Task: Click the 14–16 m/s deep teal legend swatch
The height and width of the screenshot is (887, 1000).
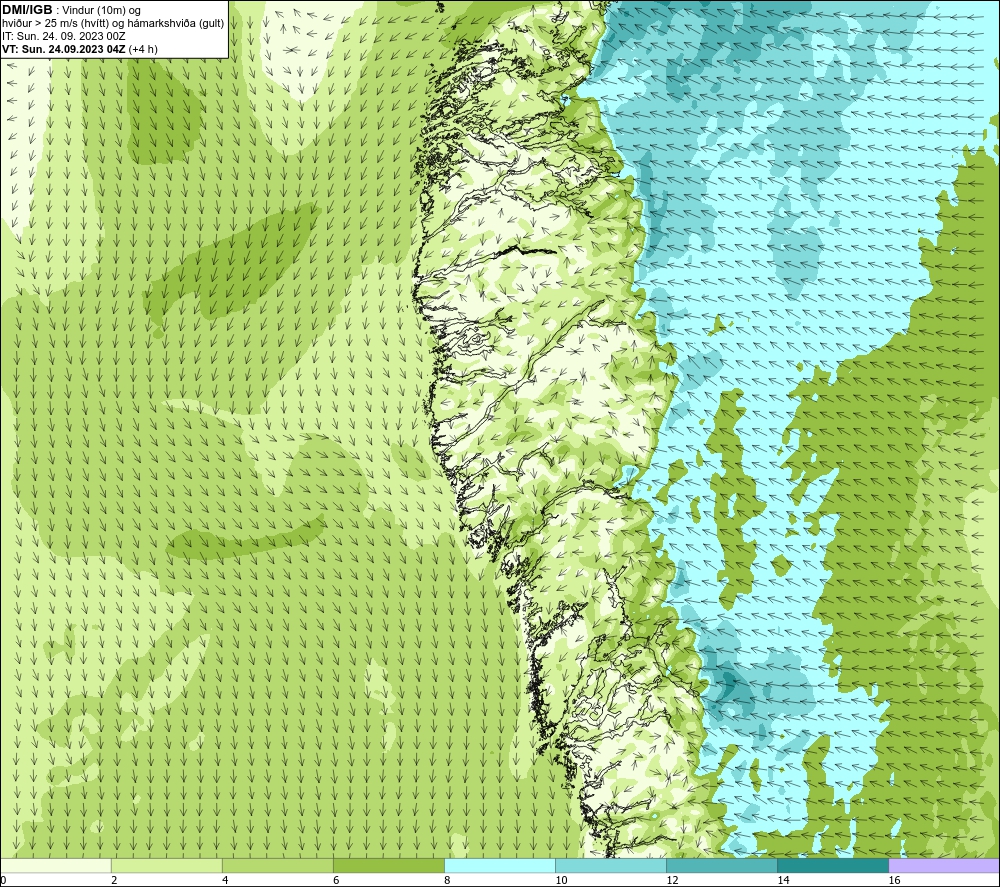Action: tap(832, 865)
